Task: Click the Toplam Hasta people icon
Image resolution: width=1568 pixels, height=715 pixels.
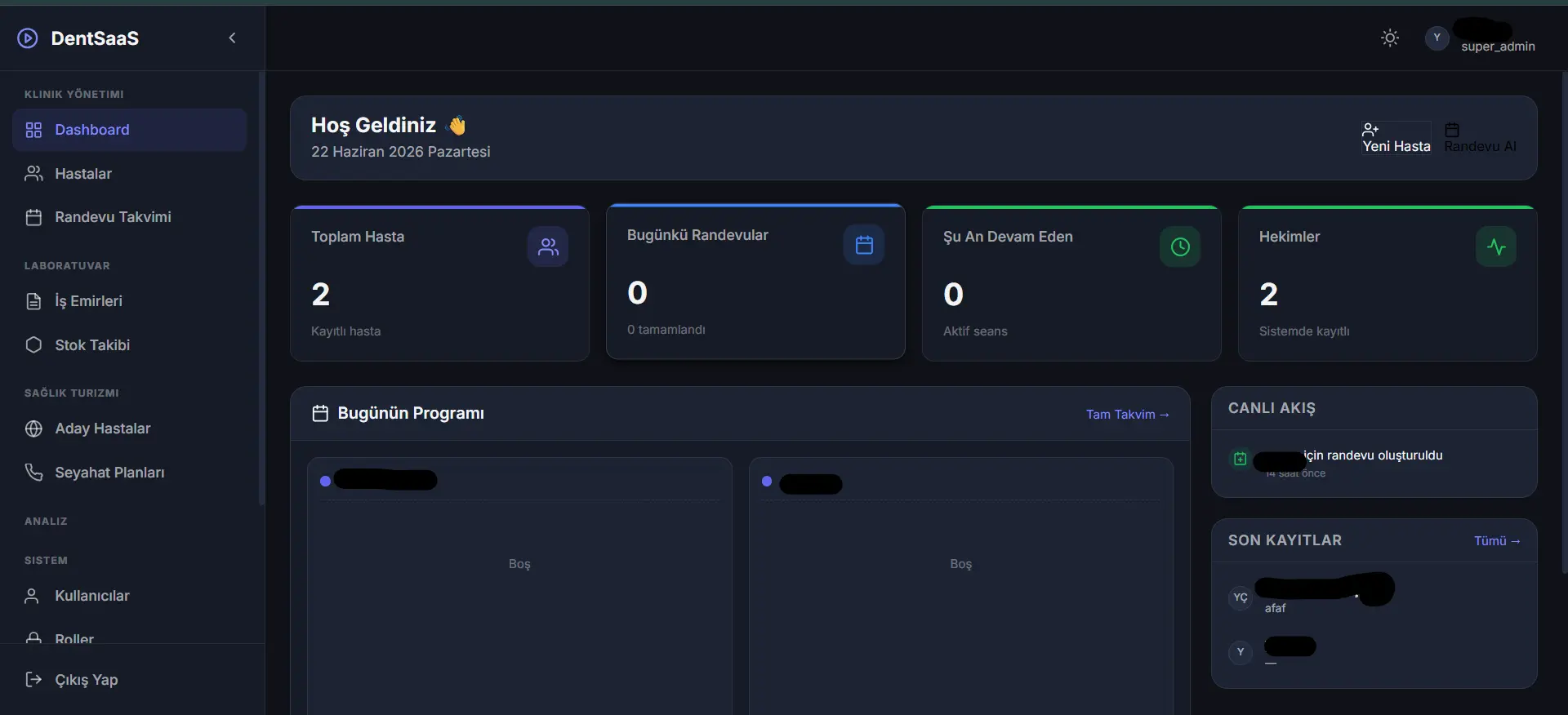Action: [548, 246]
